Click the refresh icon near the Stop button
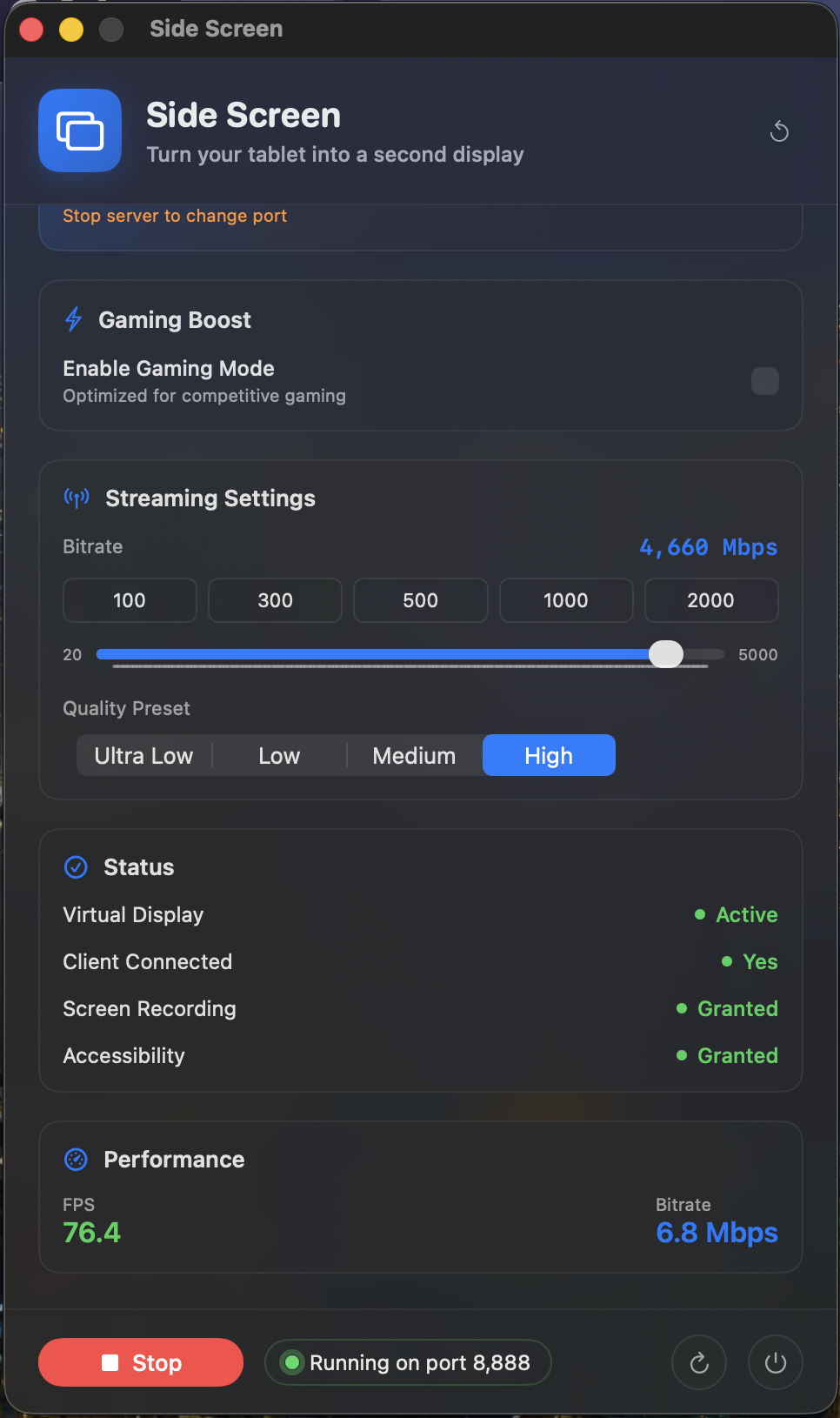Screen dimensions: 840x1418 point(698,1362)
